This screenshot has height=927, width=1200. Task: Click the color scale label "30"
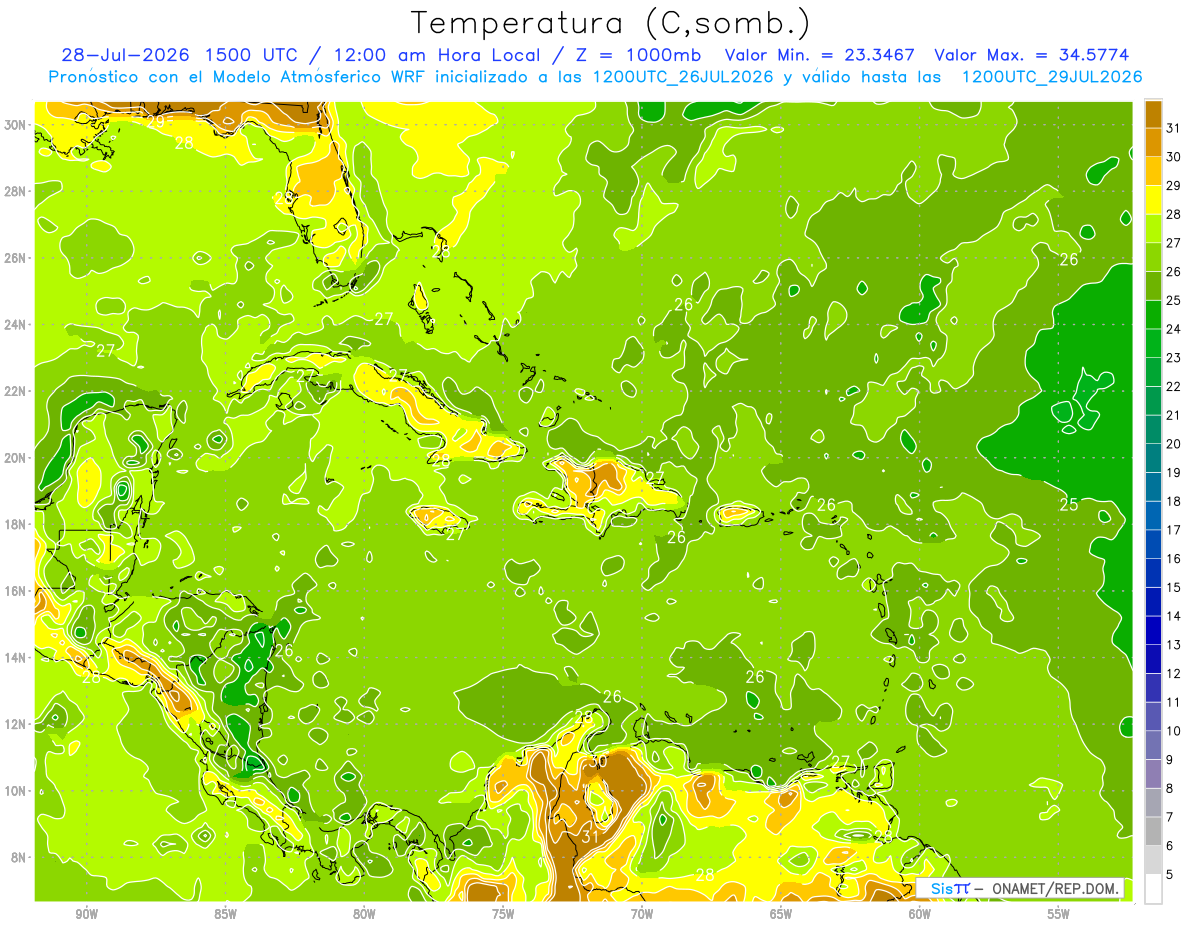point(1174,157)
